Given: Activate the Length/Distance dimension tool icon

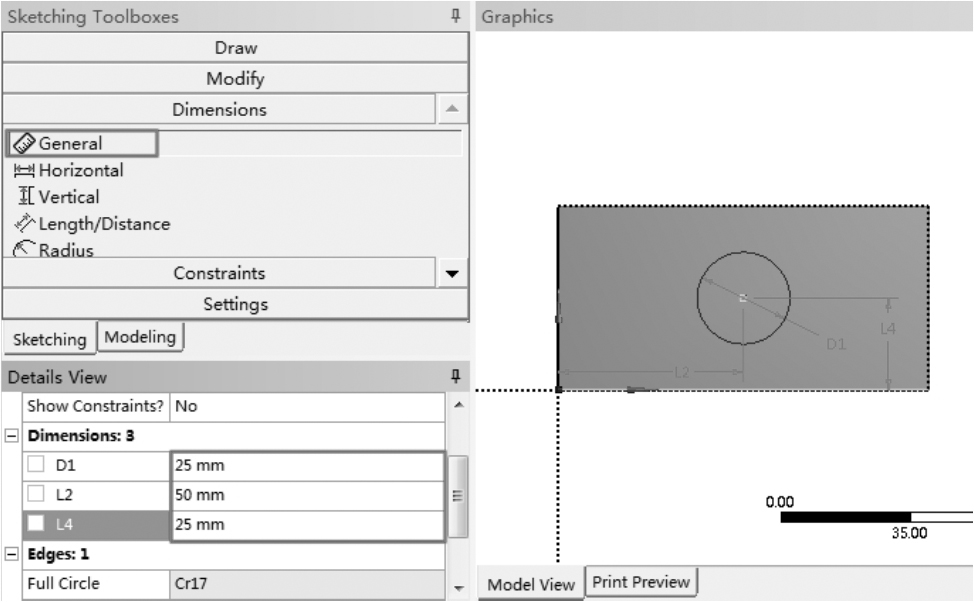Looking at the screenshot, I should click(x=27, y=224).
